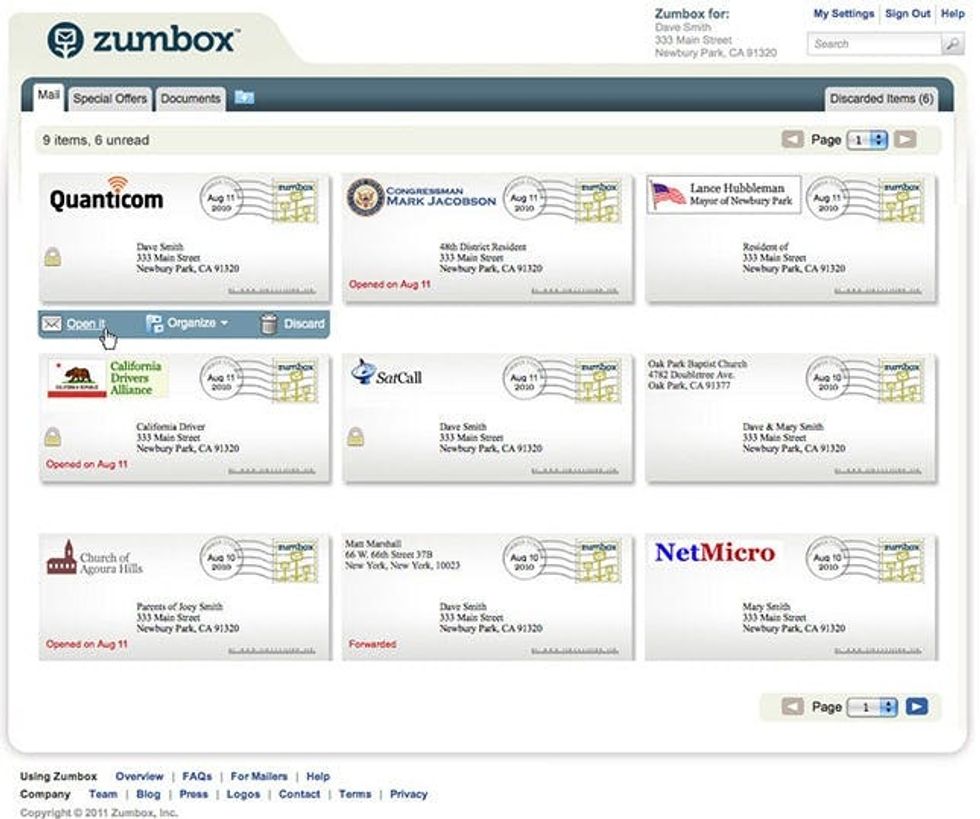Open the bottom Page number dropdown
Viewport: 980px width, 819px height.
tap(872, 707)
